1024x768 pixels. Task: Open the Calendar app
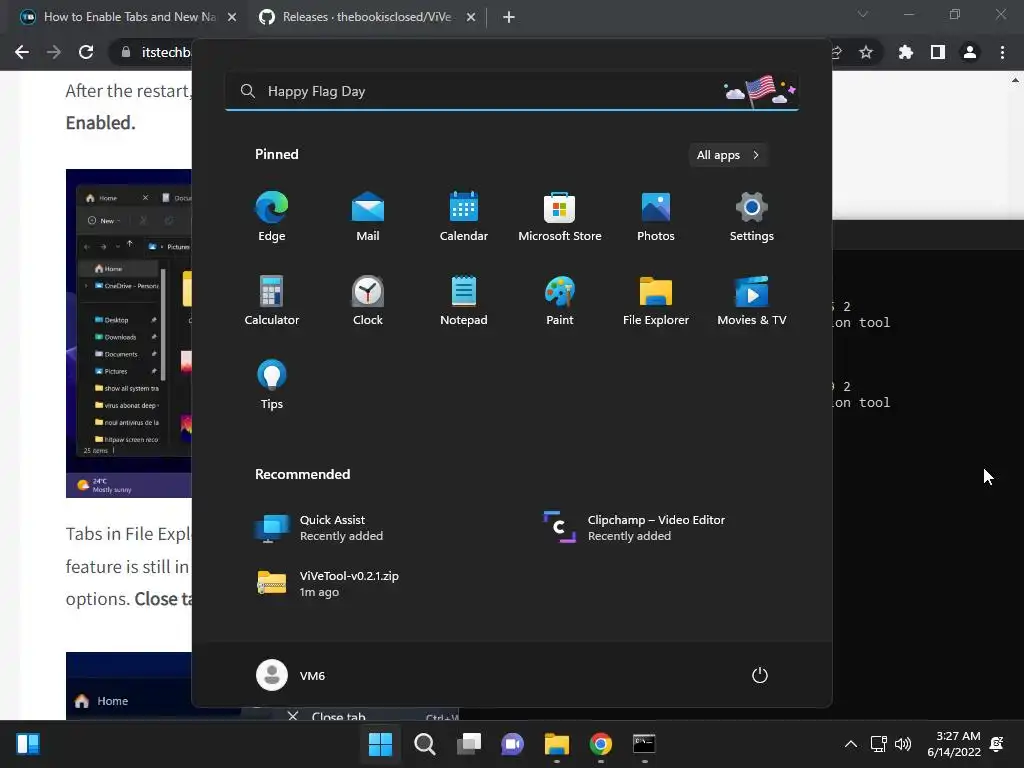pos(464,216)
